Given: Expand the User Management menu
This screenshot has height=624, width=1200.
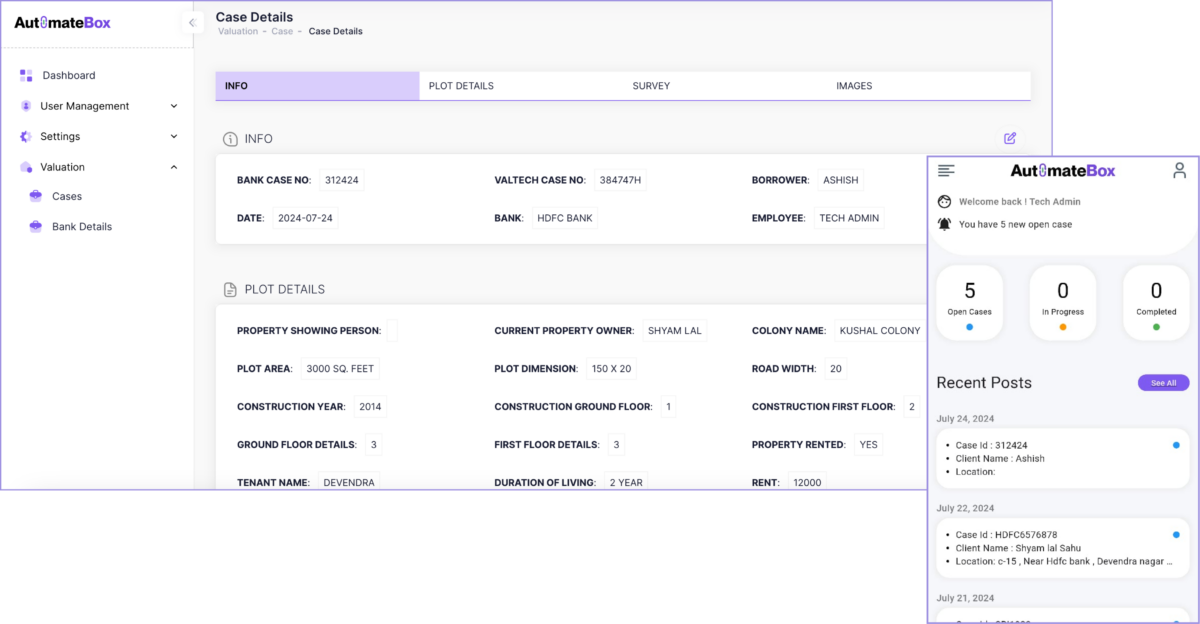Looking at the screenshot, I should click(x=174, y=106).
